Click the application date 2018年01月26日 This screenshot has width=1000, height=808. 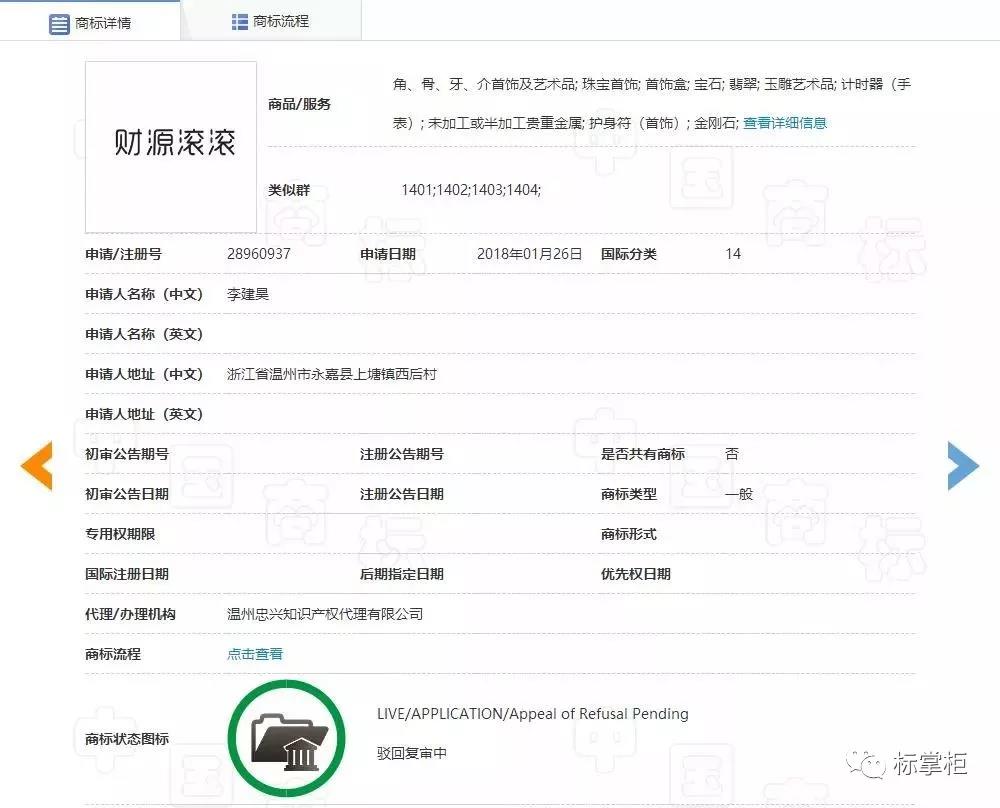point(529,253)
